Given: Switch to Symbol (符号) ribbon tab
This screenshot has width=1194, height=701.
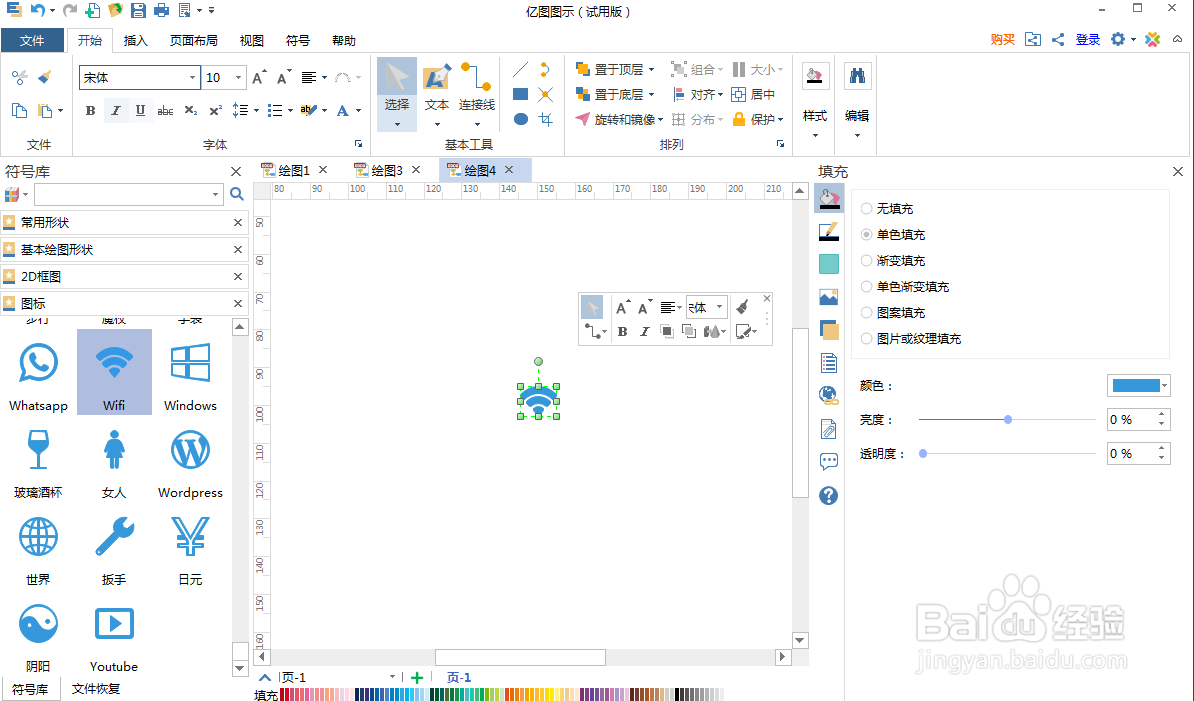Looking at the screenshot, I should (x=298, y=40).
